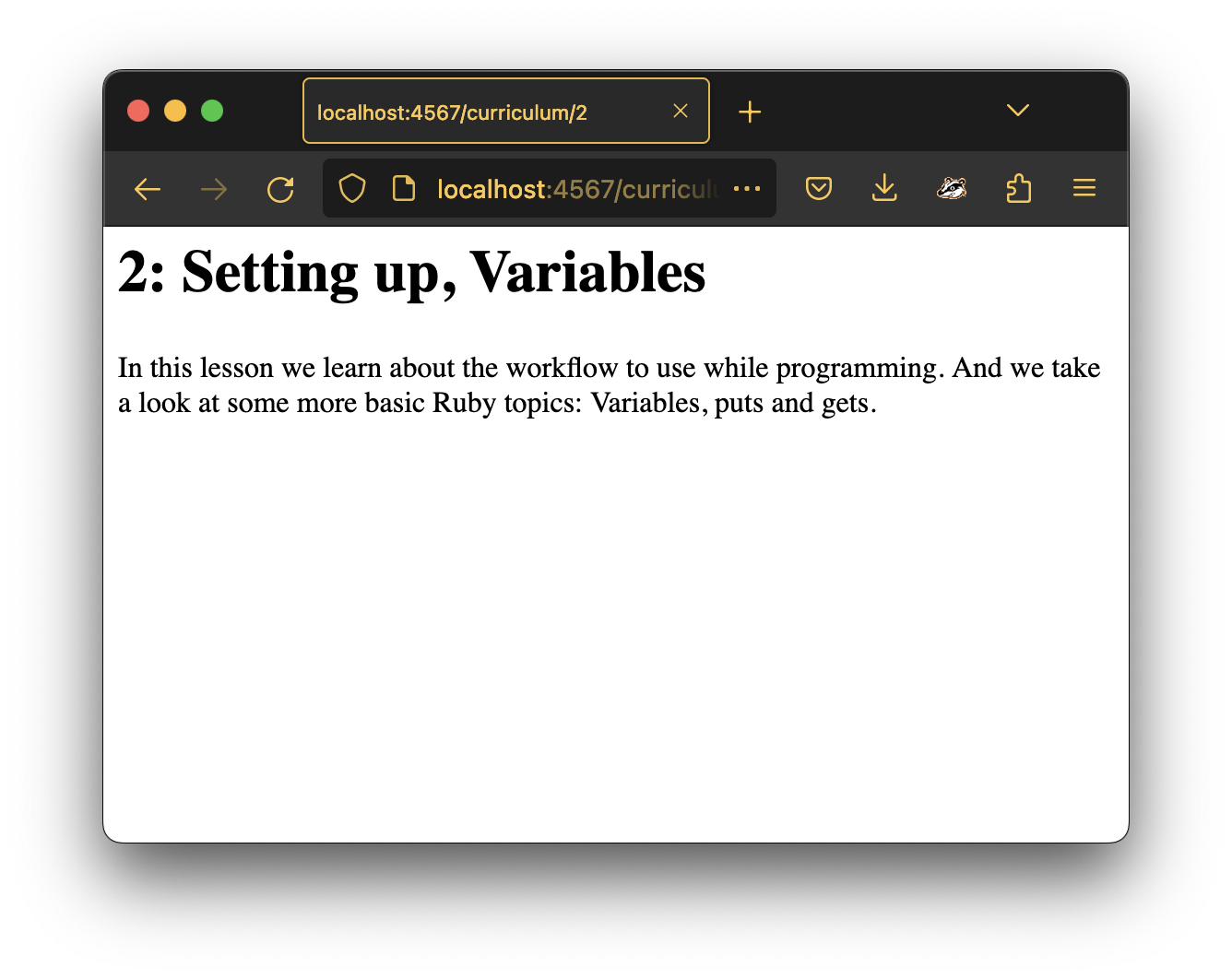This screenshot has height=979, width=1232.
Task: Open the Downloads panel
Action: (884, 188)
